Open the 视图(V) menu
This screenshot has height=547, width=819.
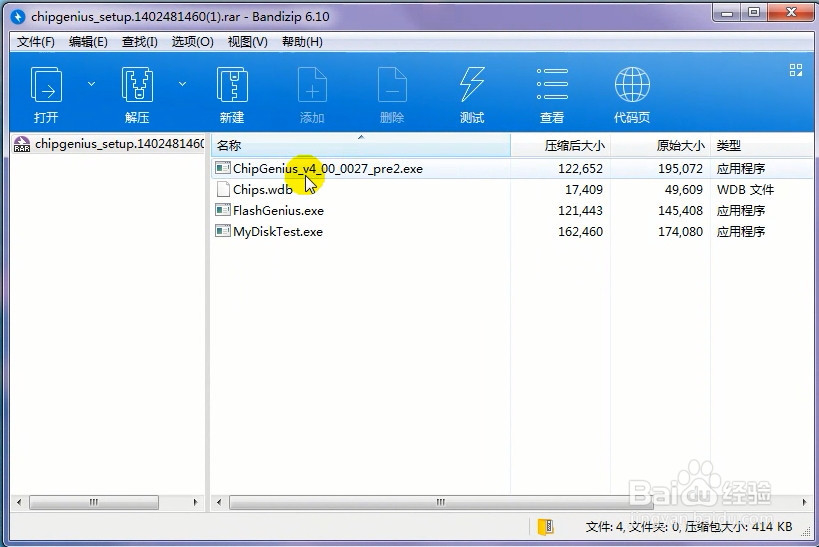pyautogui.click(x=248, y=42)
